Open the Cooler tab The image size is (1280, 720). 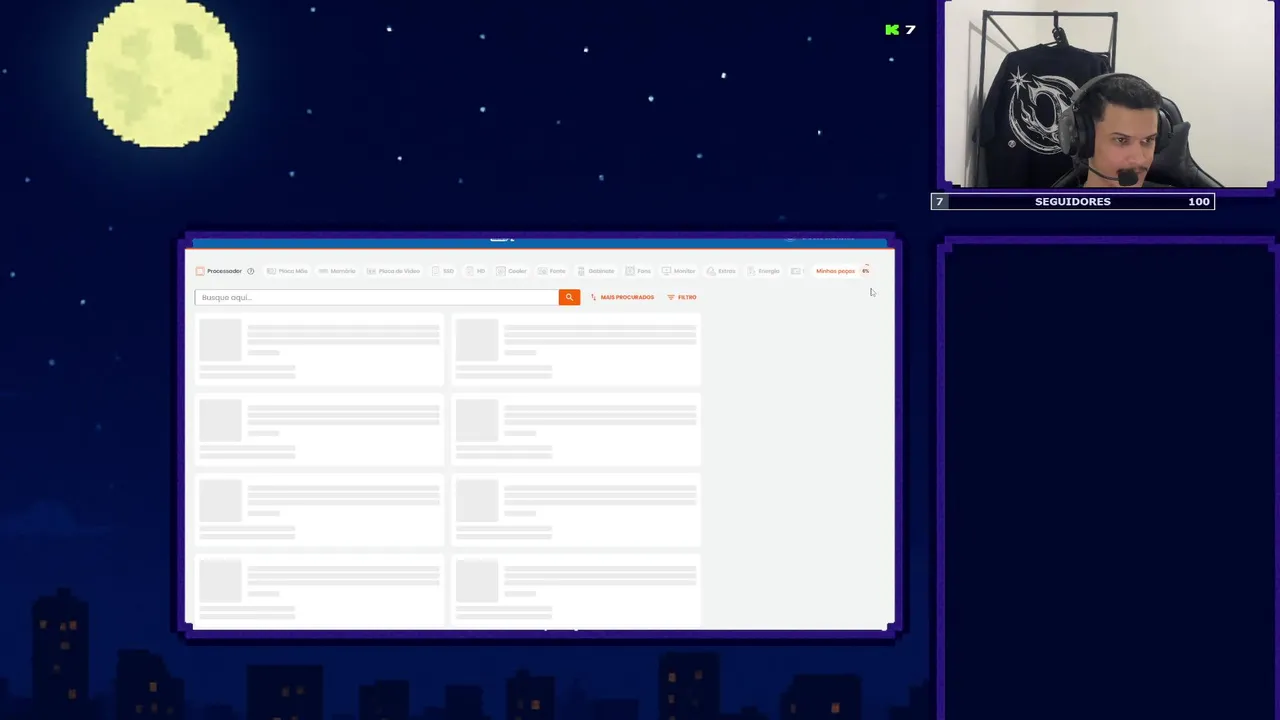pos(511,271)
